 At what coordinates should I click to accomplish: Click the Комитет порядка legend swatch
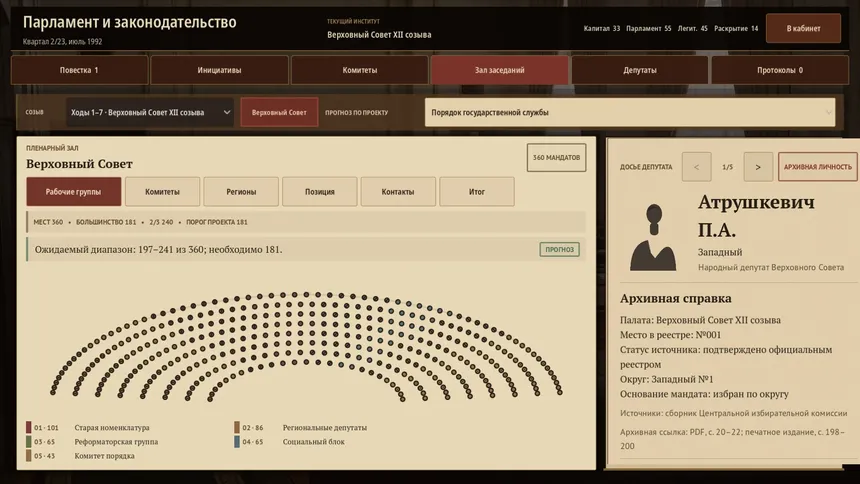tap(29, 455)
